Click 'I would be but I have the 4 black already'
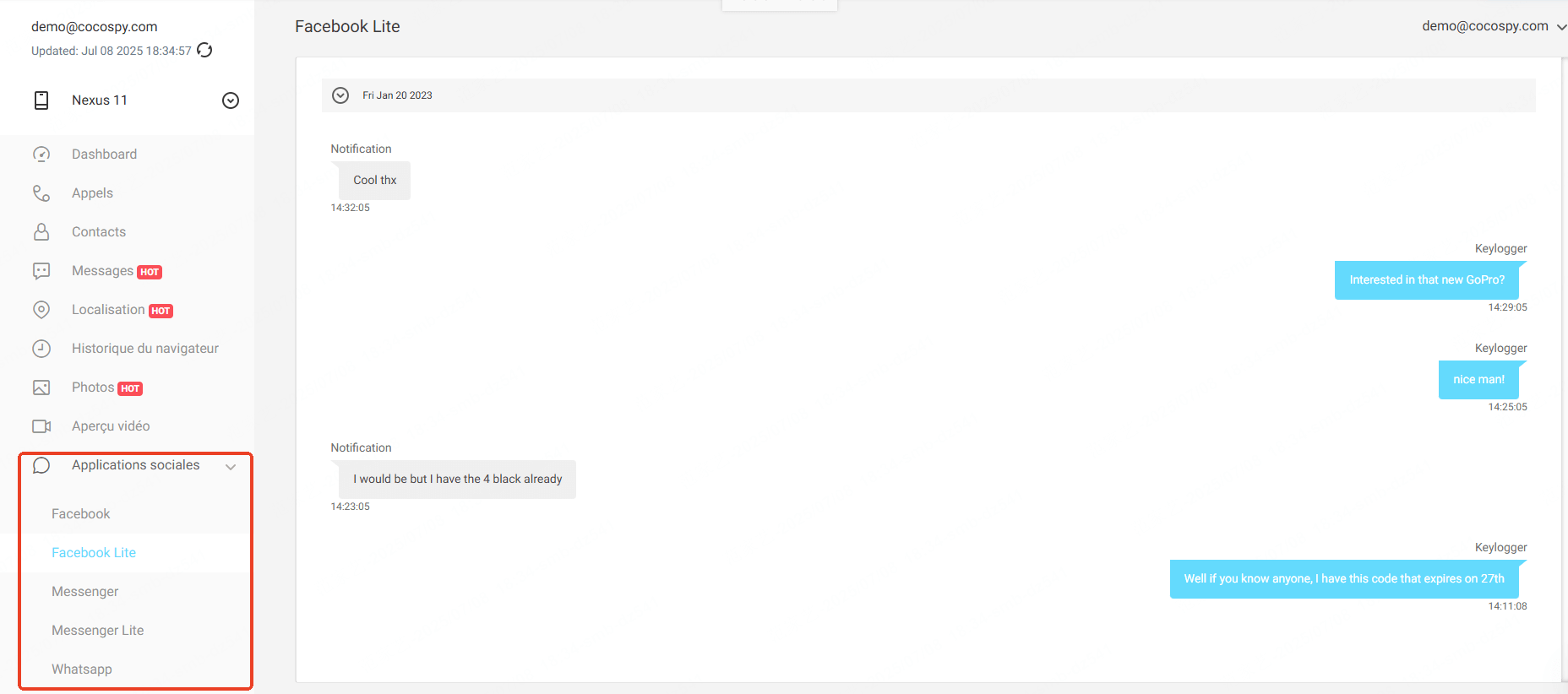The height and width of the screenshot is (694, 1568). [458, 480]
